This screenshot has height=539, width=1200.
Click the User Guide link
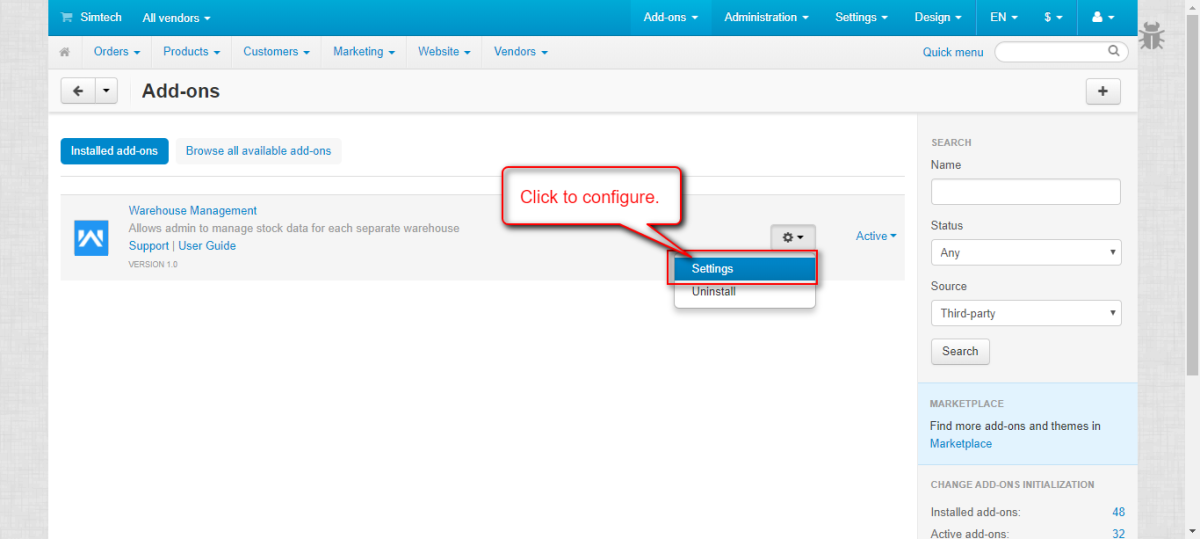(x=207, y=245)
